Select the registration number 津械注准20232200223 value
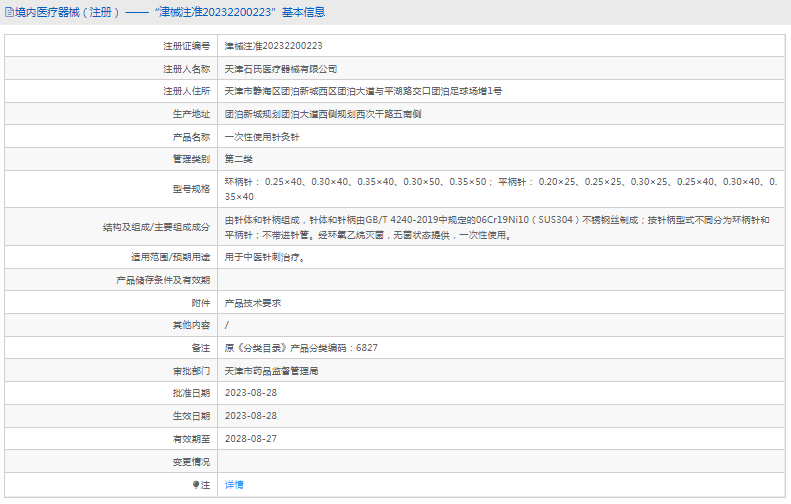The width and height of the screenshot is (791, 504). point(273,46)
